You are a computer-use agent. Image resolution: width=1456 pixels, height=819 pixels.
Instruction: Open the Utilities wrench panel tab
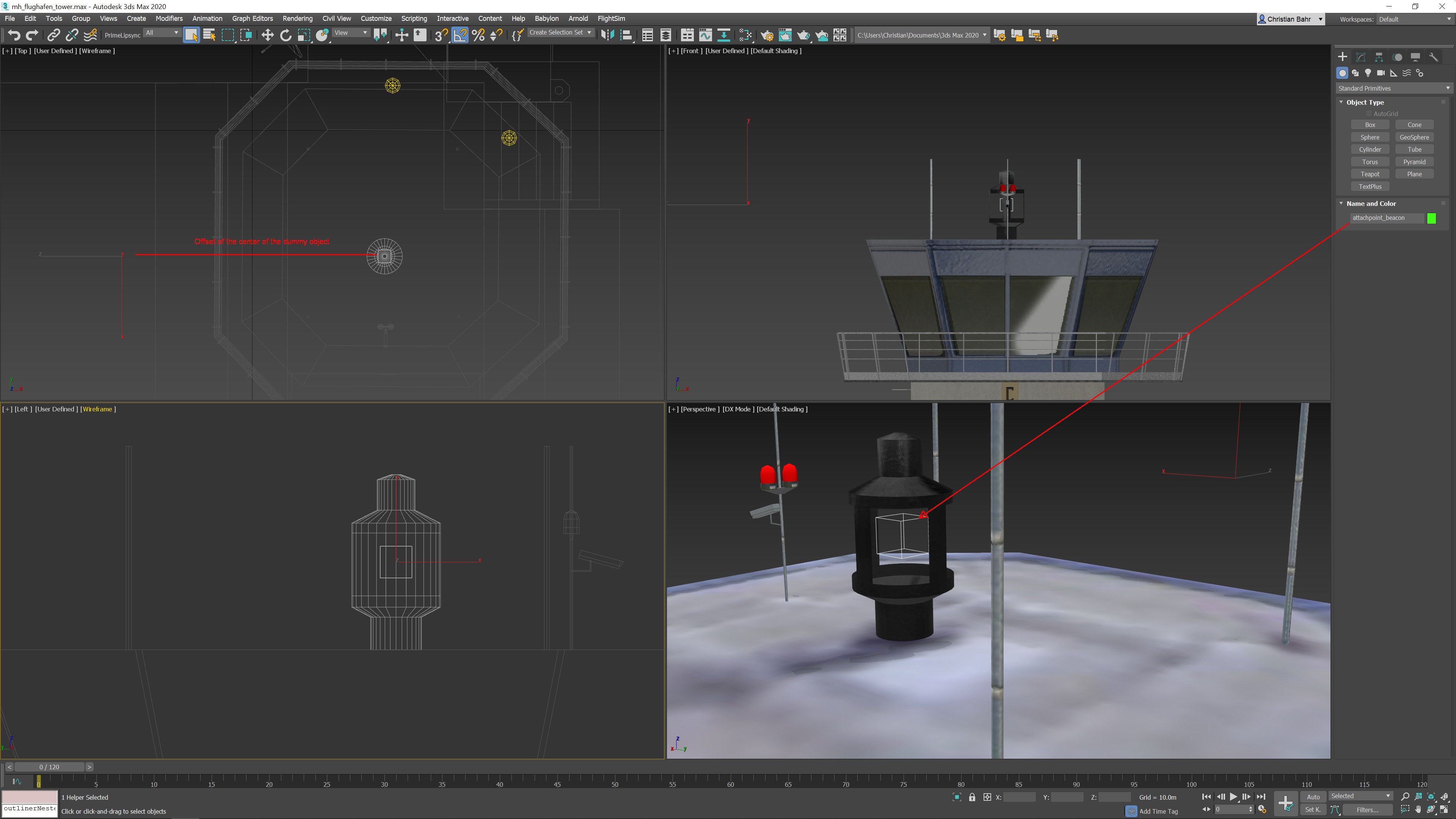pos(1433,57)
